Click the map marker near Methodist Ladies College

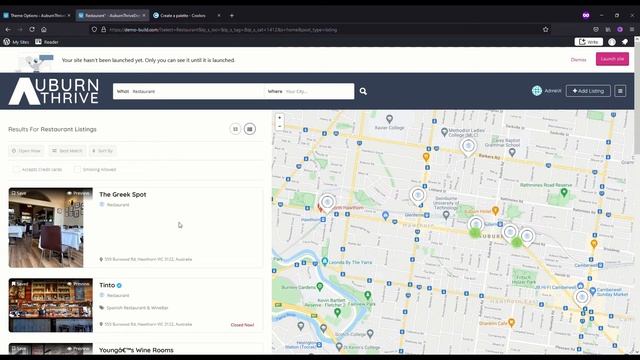(468, 146)
